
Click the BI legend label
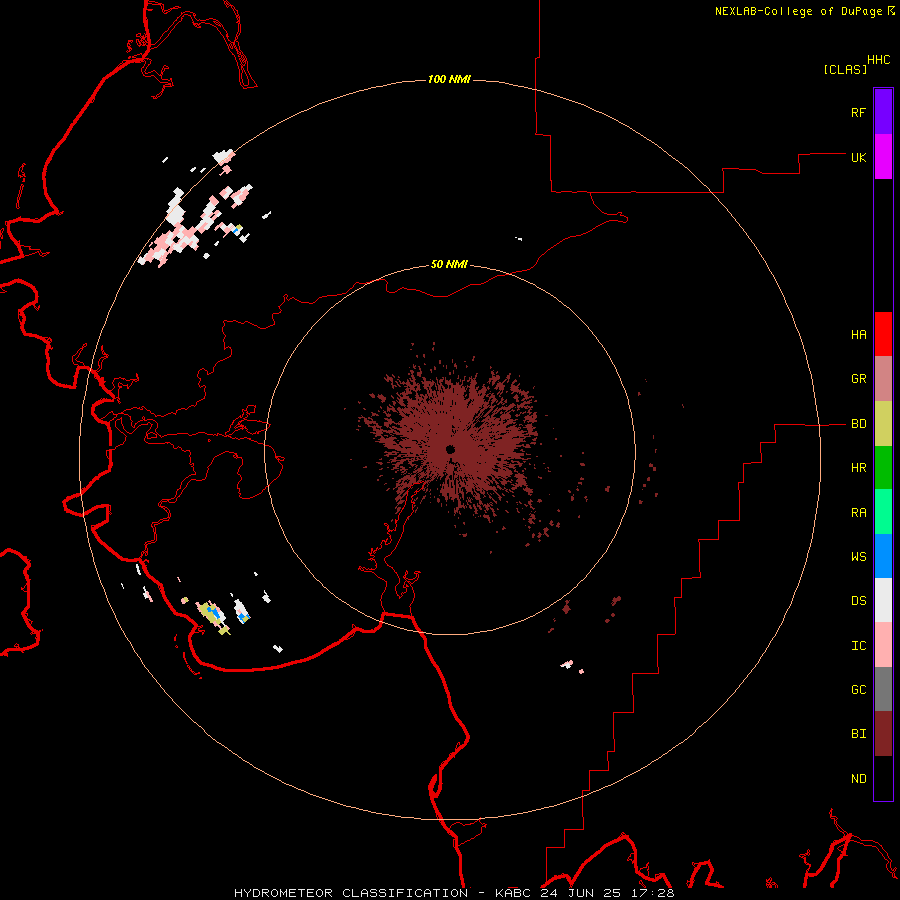click(x=858, y=734)
